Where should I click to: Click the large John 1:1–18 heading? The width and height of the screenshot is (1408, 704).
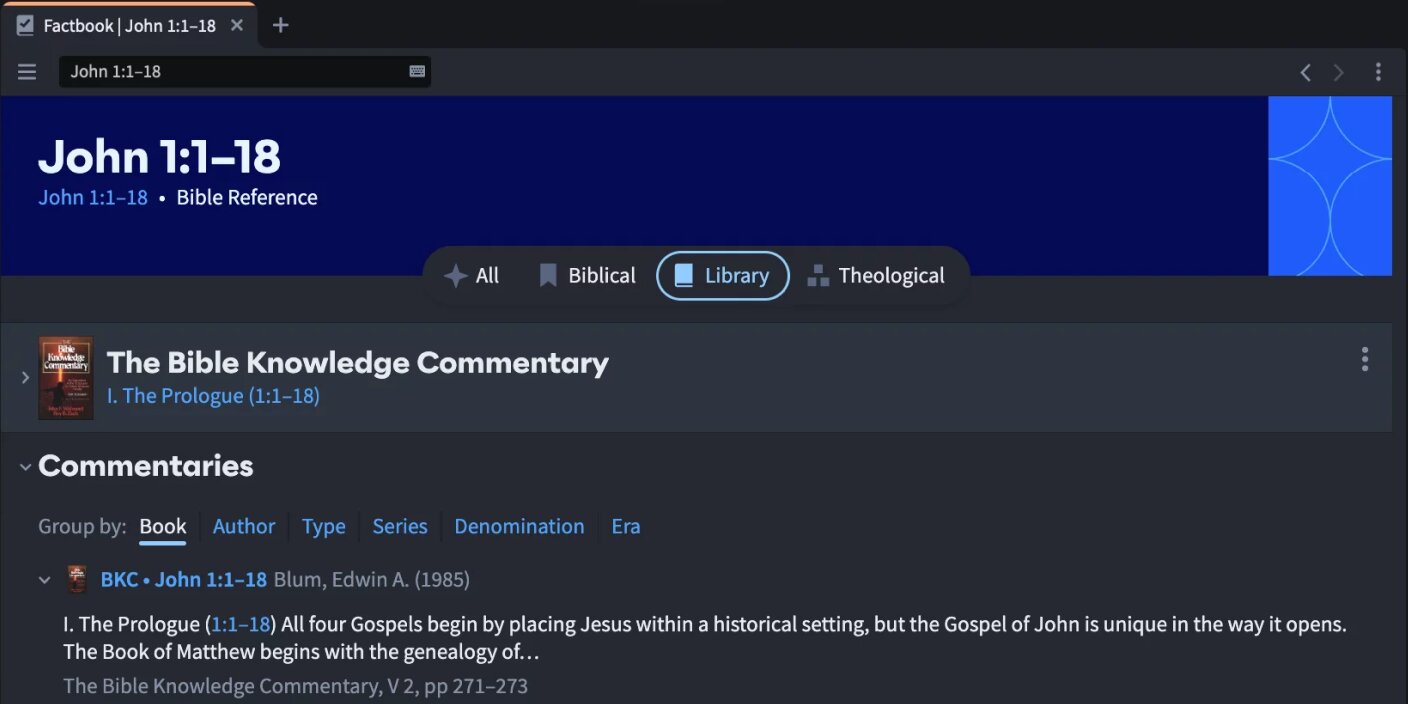(x=160, y=156)
